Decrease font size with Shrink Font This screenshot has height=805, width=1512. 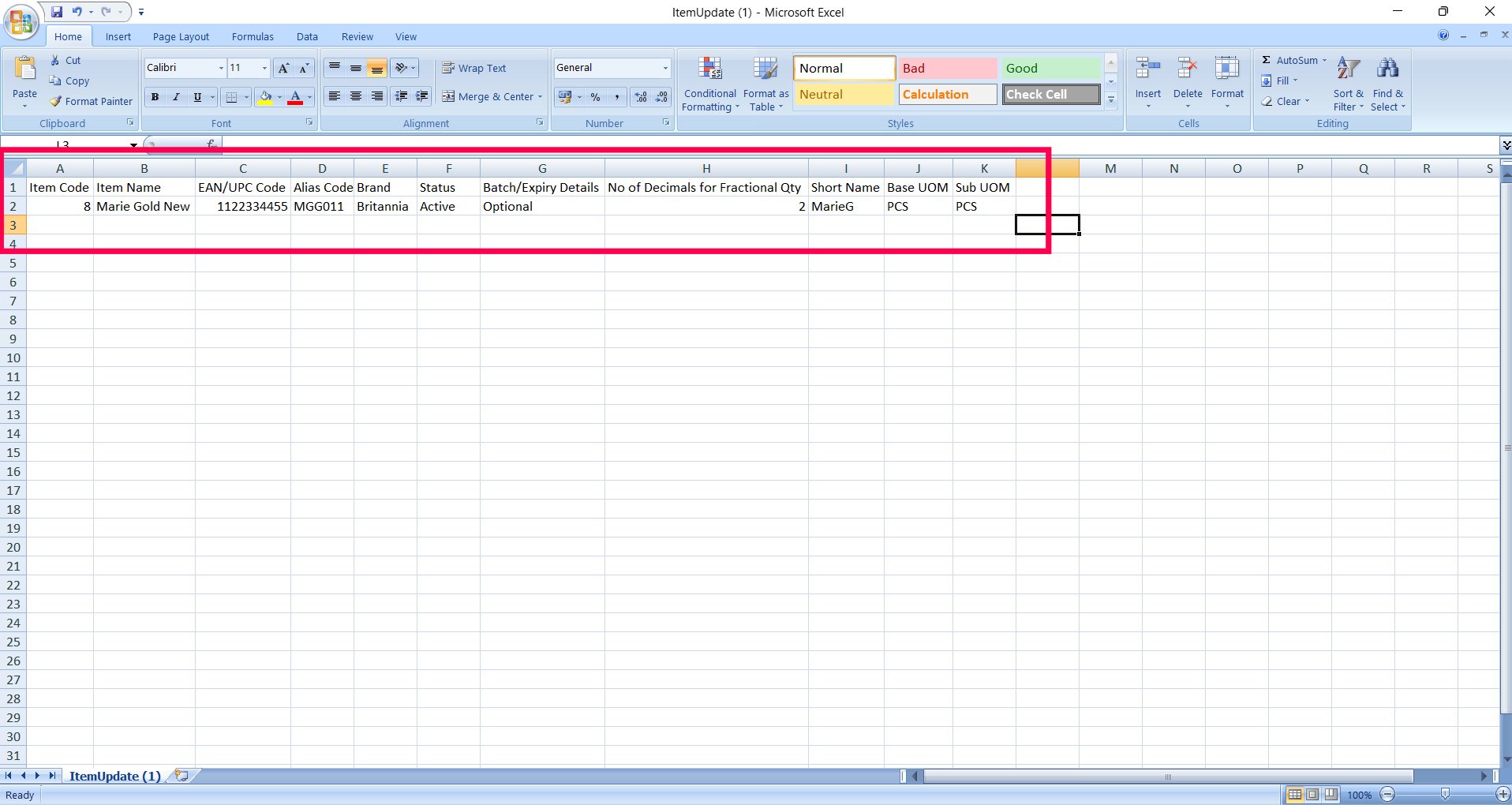[x=304, y=68]
